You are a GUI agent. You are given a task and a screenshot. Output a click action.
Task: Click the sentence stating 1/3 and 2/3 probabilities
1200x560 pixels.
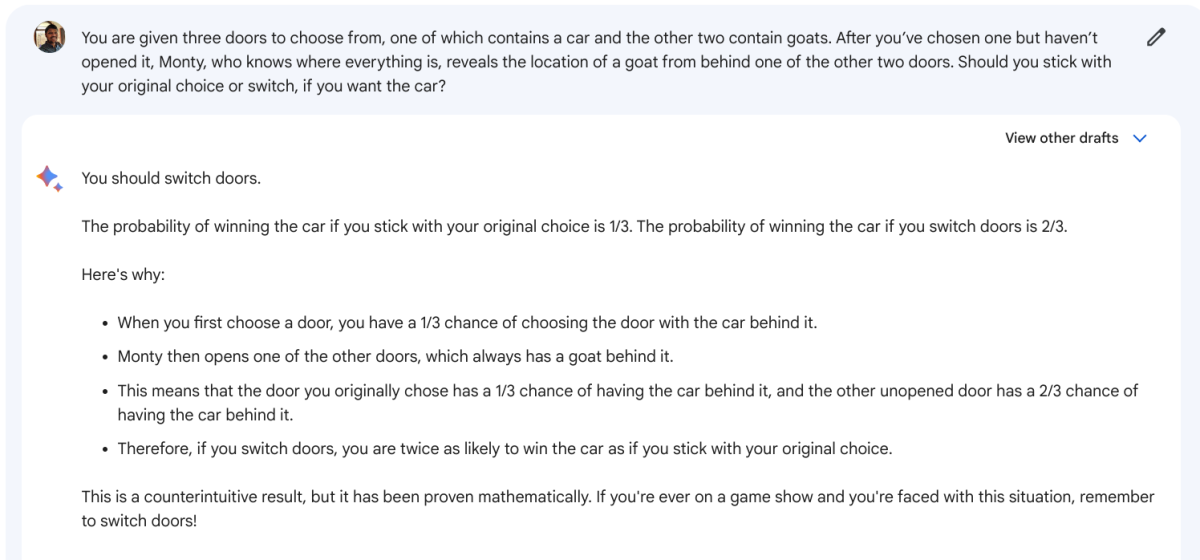[x=574, y=226]
